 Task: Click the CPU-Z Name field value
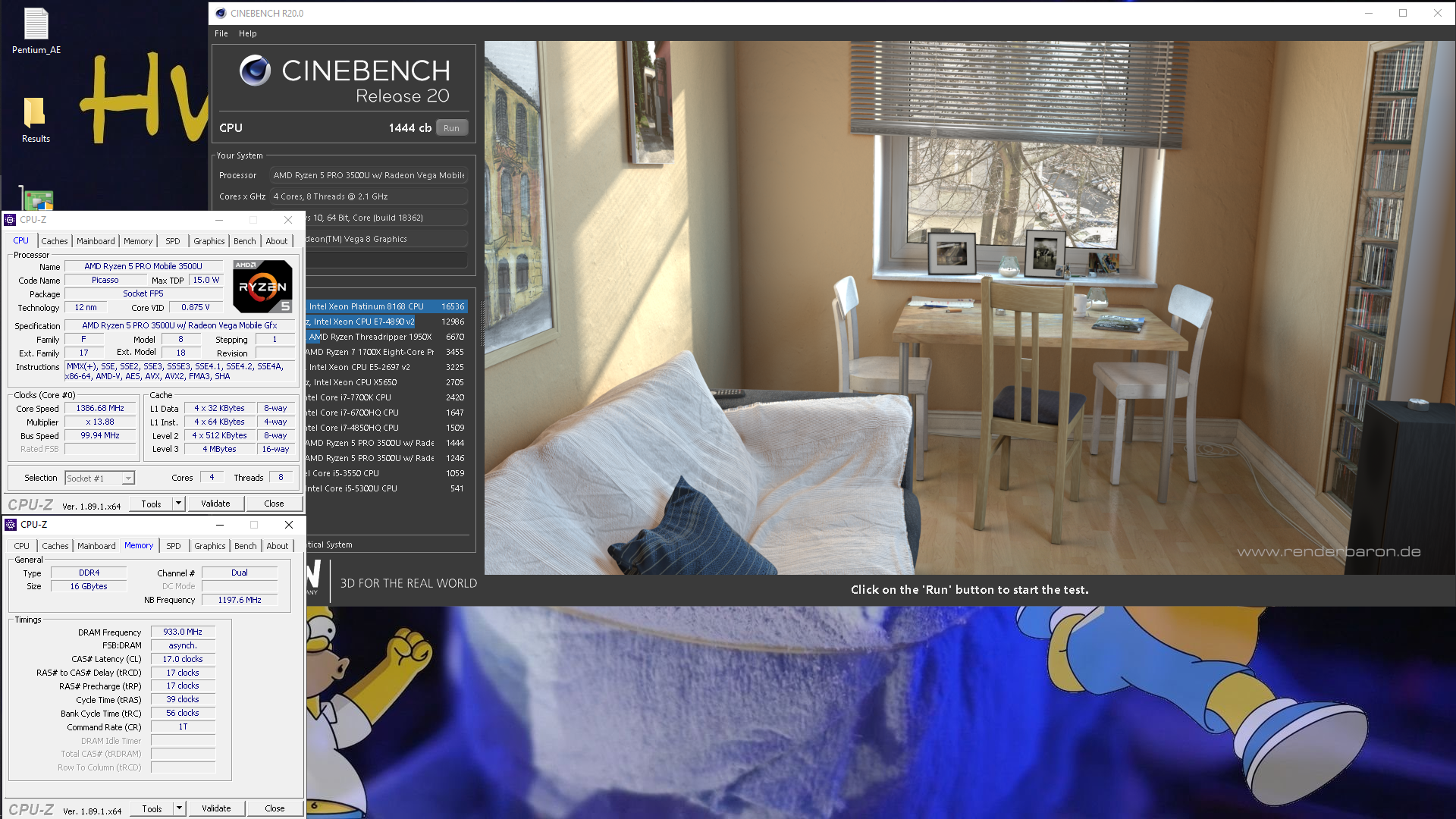(143, 266)
